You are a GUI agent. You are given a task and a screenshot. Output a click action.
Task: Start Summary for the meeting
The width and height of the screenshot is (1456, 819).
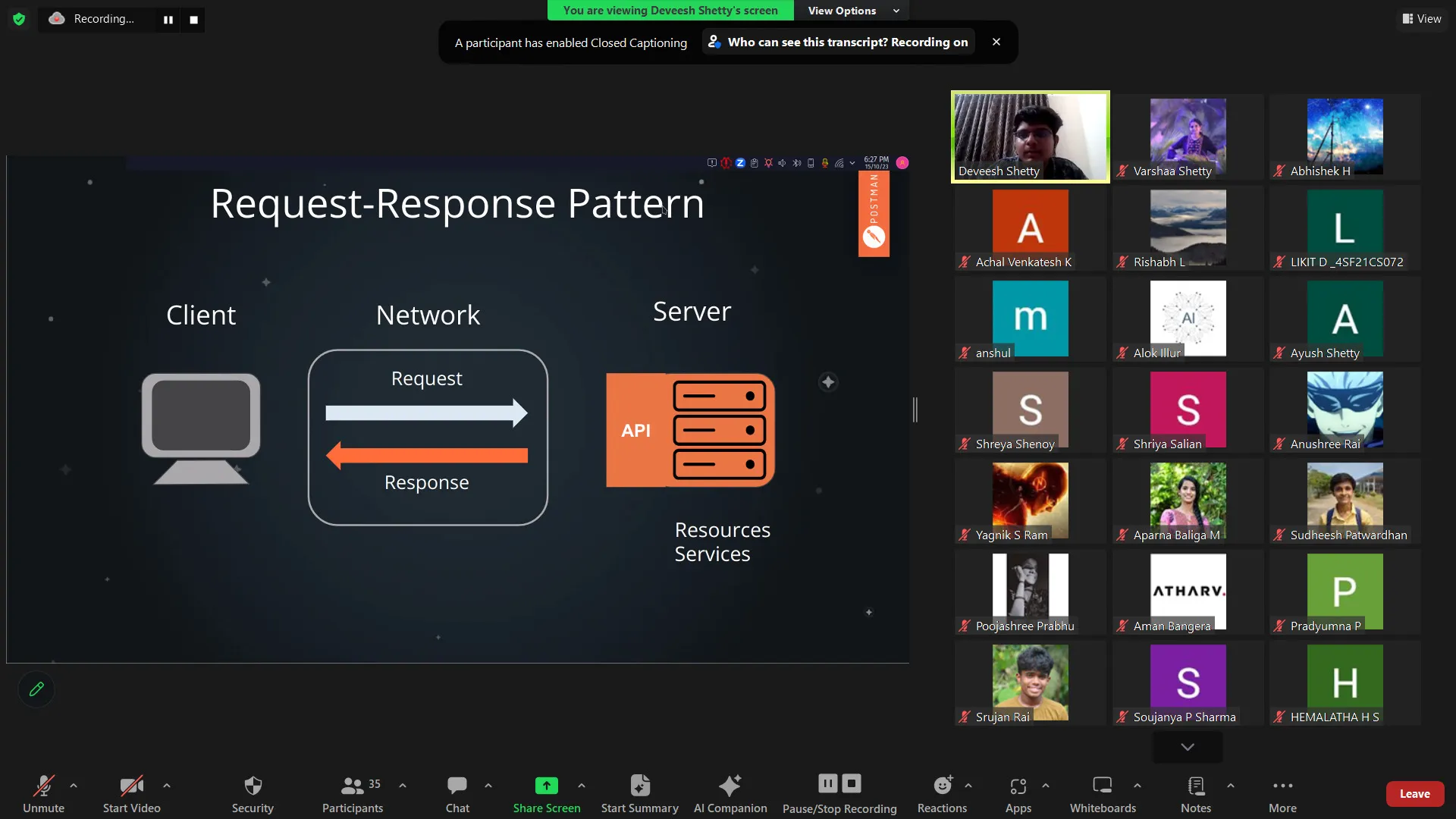(639, 793)
